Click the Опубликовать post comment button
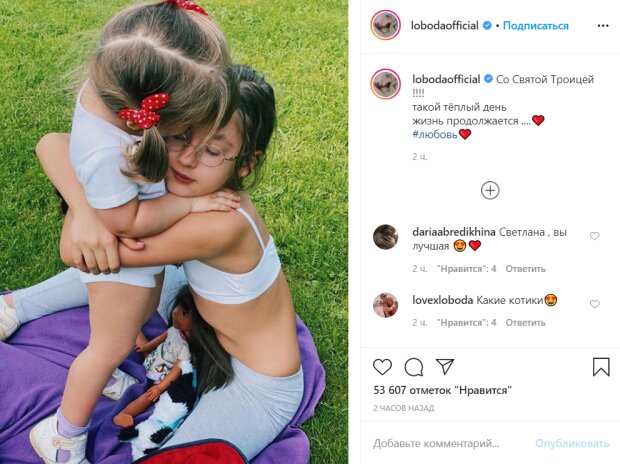Screen dimensions: 620x464 pyautogui.click(x=572, y=443)
